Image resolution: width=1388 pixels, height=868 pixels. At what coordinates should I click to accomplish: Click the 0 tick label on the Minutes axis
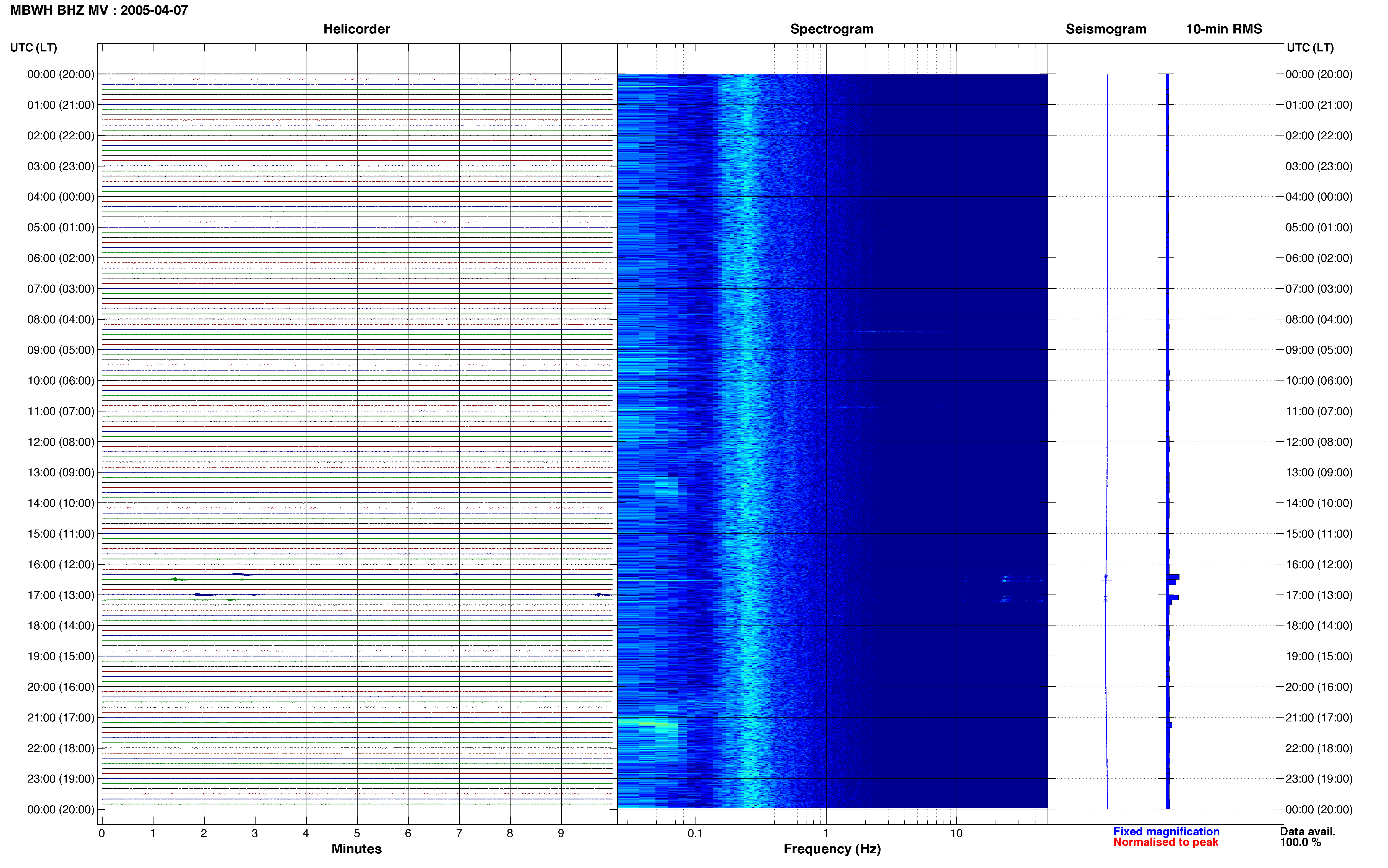coord(101,833)
